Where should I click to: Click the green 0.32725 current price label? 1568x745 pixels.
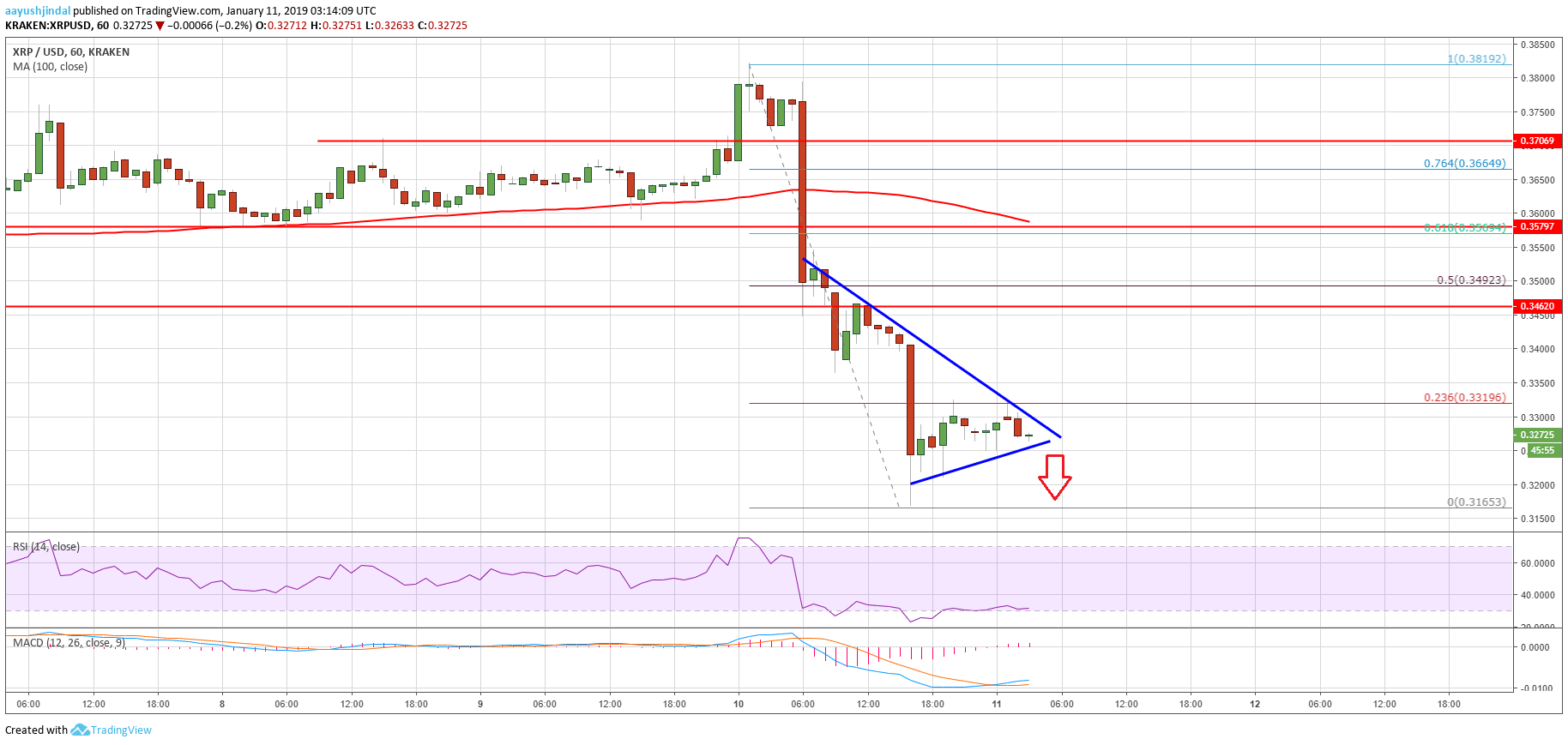click(1537, 435)
